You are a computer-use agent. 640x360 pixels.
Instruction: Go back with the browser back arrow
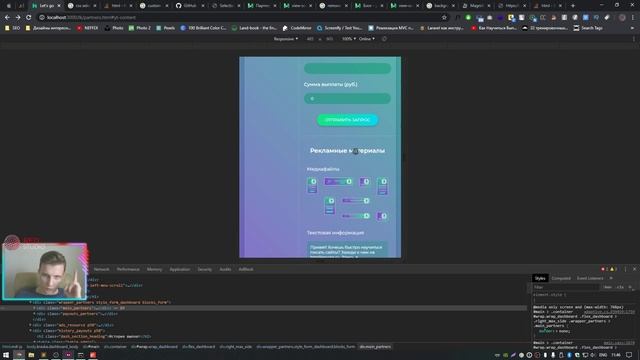click(7, 18)
